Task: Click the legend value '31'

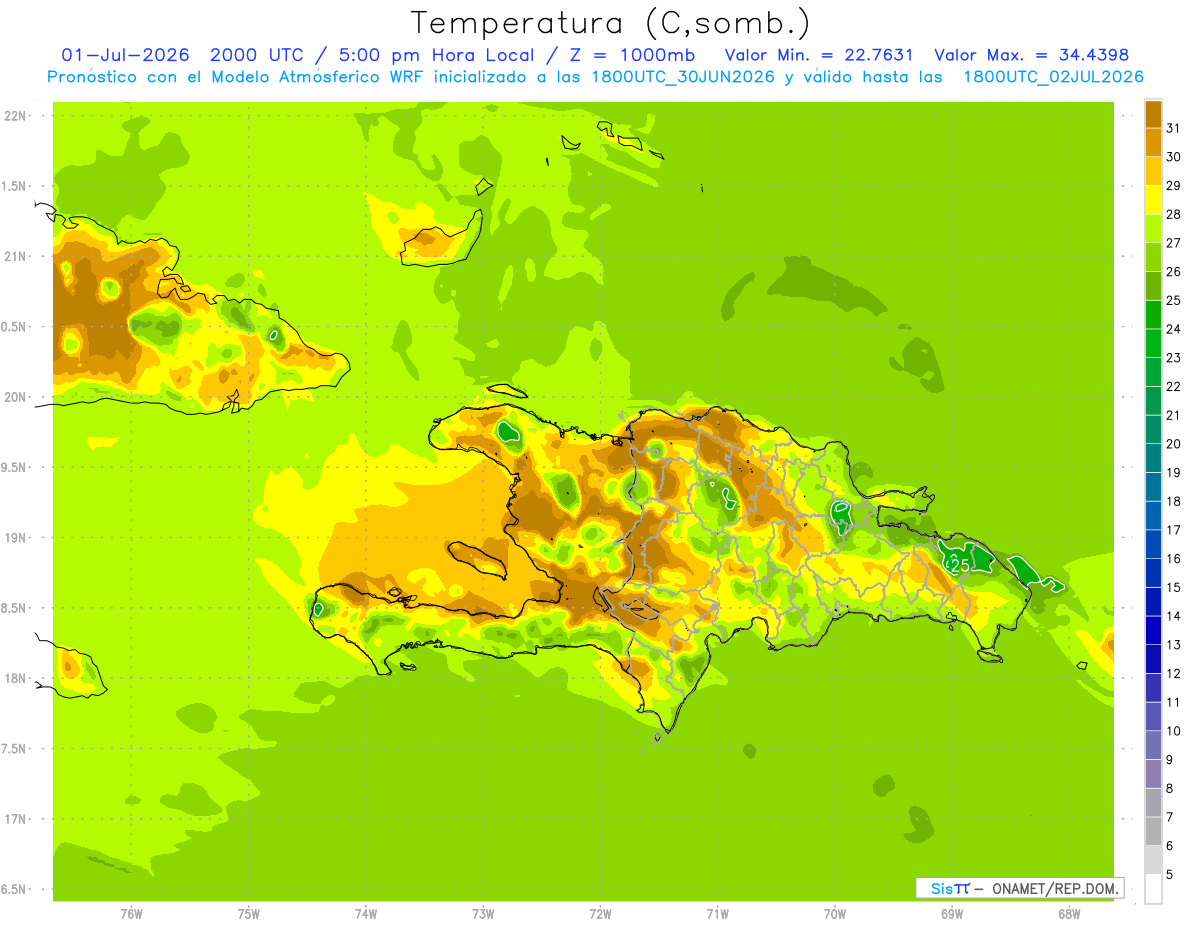Action: [x=1173, y=128]
